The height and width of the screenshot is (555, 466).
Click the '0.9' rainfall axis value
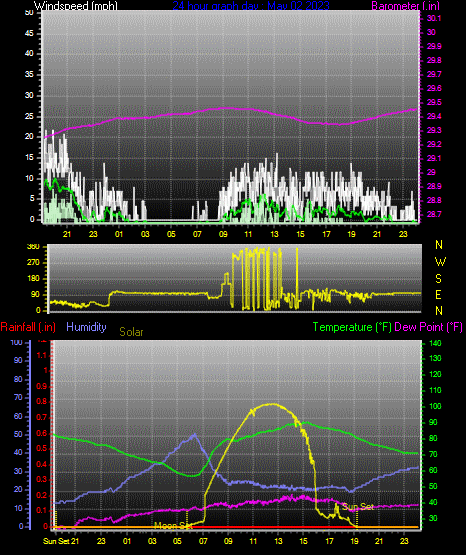pos(42,386)
